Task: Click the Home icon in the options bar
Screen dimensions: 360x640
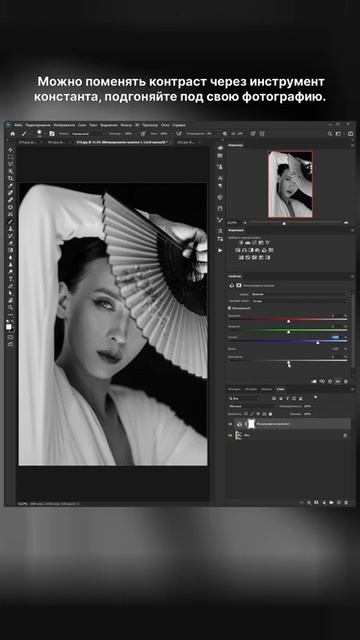Action: 13,133
